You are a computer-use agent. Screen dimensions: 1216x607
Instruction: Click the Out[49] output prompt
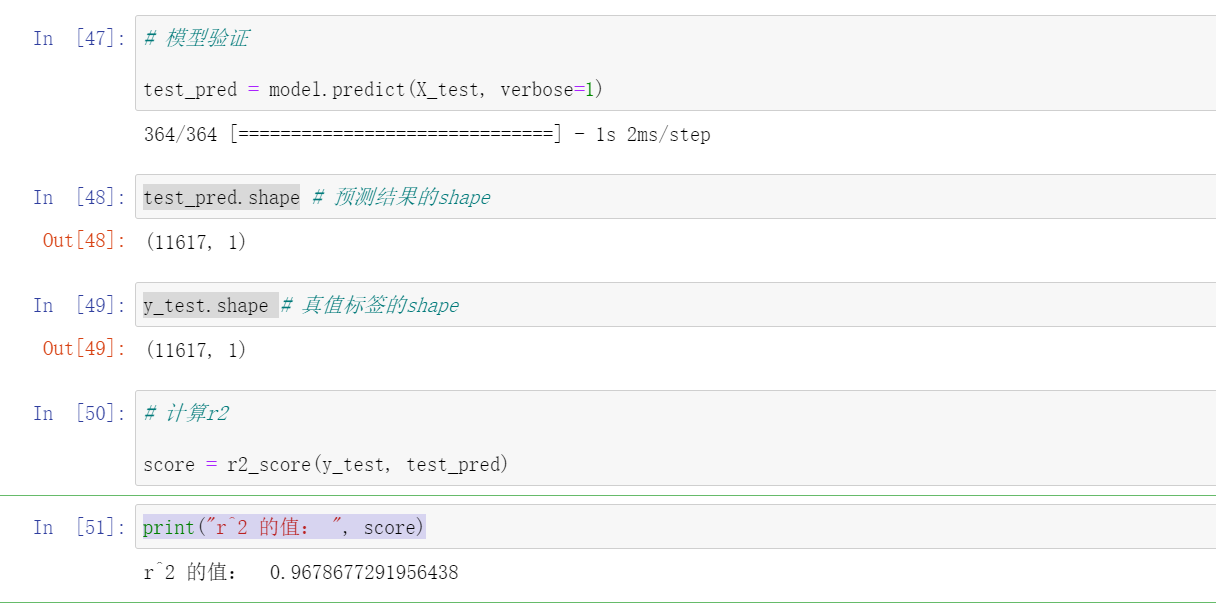point(84,349)
